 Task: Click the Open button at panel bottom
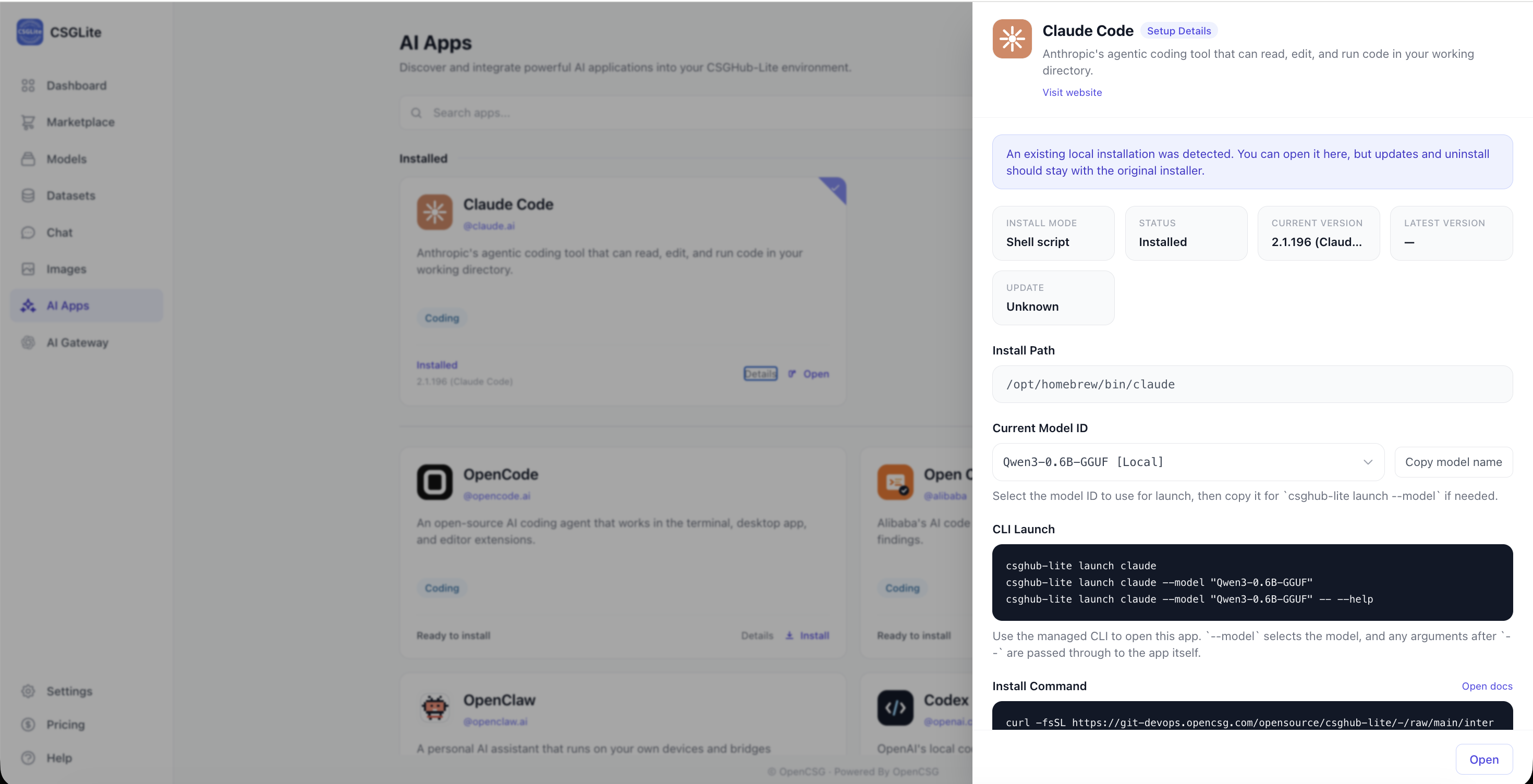click(x=1483, y=759)
